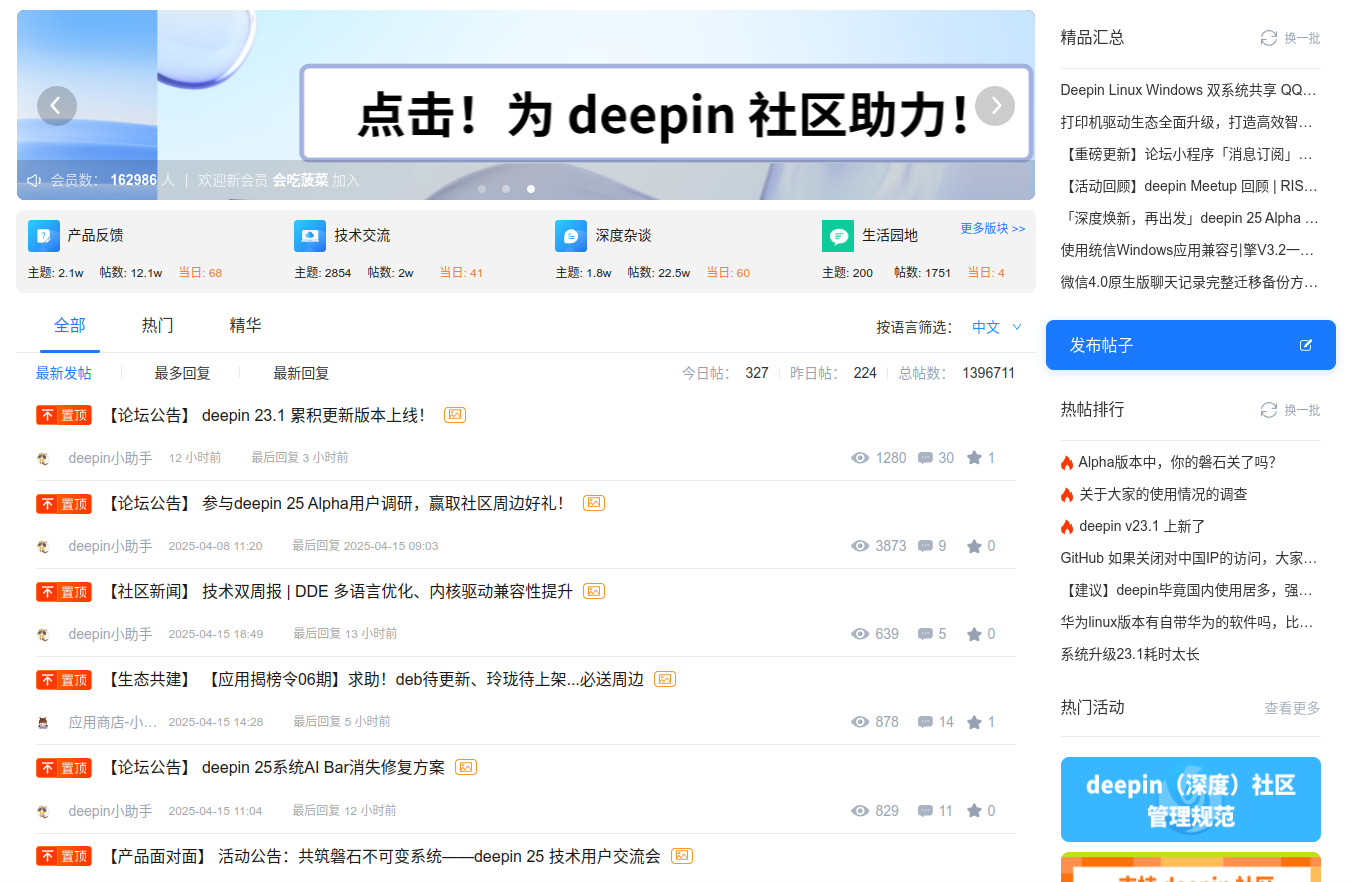Click the refresh icon beside 精品汇总
The width and height of the screenshot is (1351, 882).
coord(1269,38)
